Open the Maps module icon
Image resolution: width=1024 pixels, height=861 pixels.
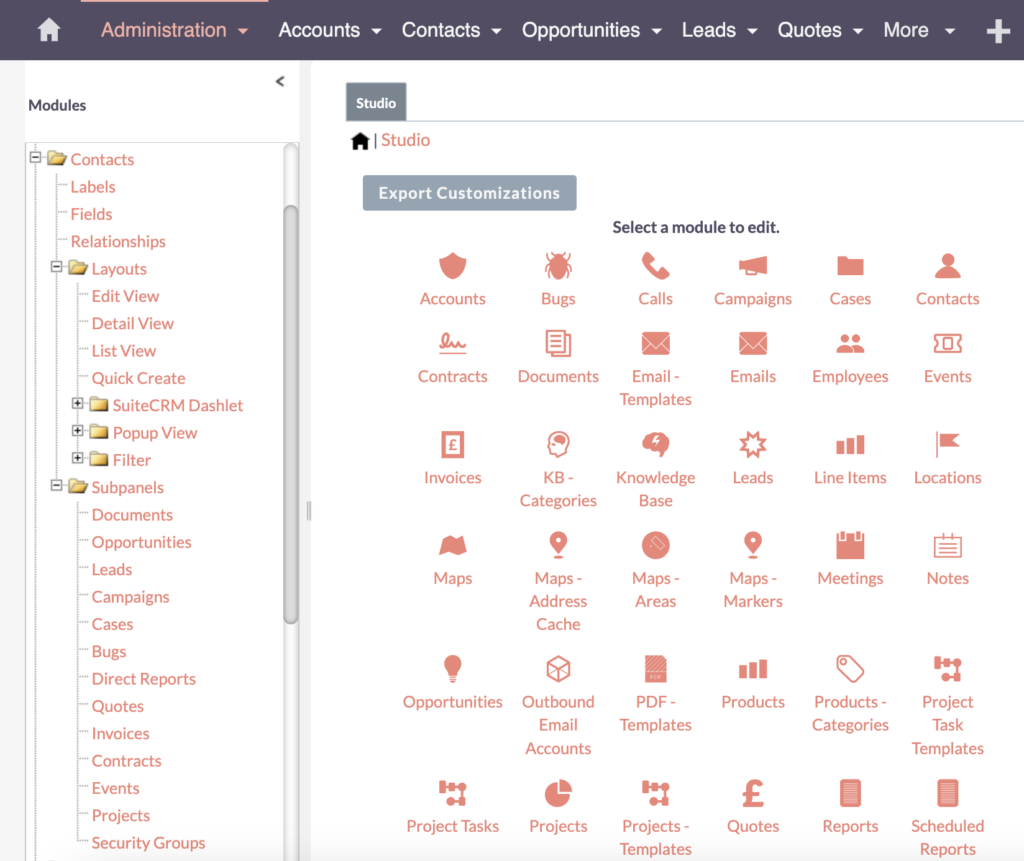453,545
